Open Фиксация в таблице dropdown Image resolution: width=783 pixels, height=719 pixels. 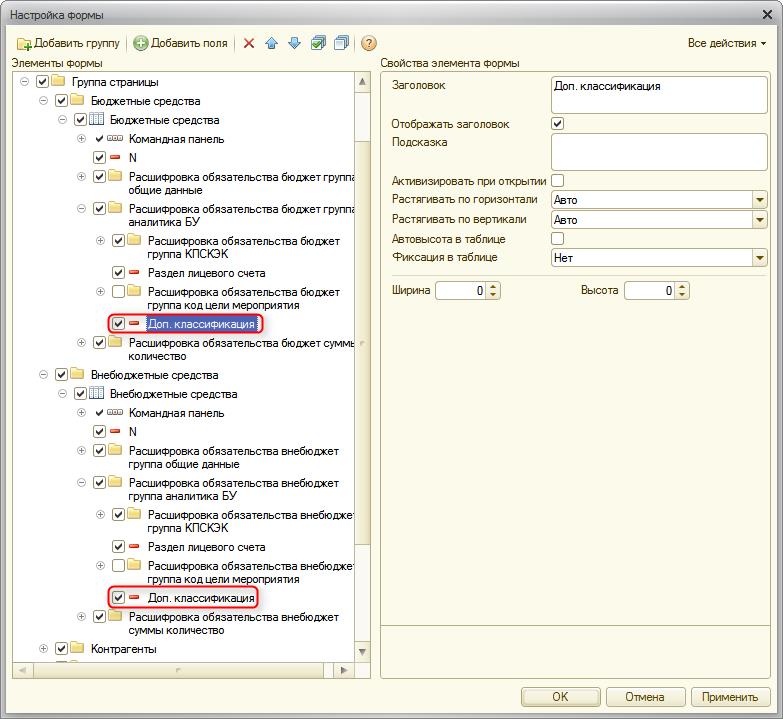tap(760, 258)
